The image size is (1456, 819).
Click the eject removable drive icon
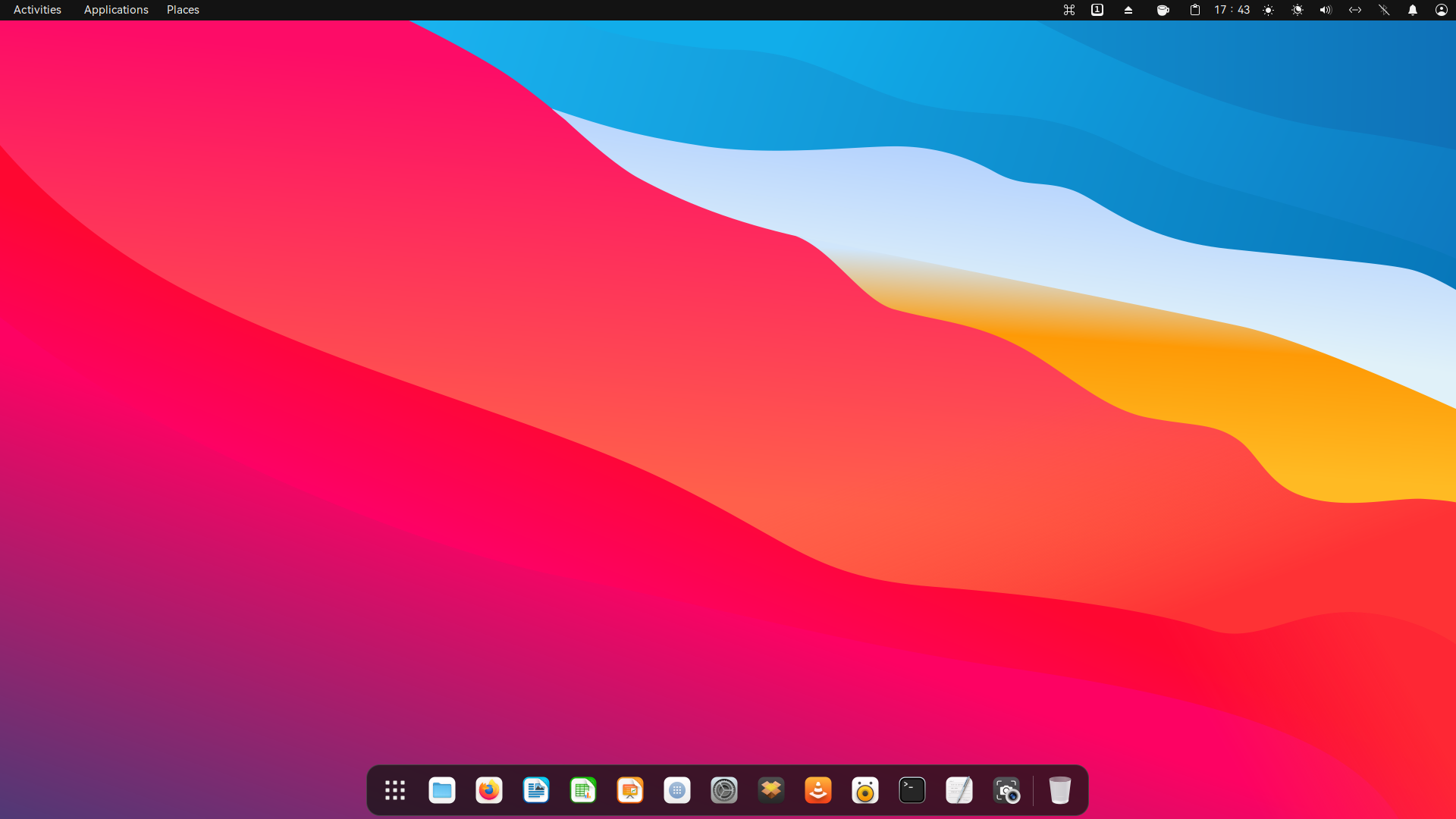[1128, 10]
